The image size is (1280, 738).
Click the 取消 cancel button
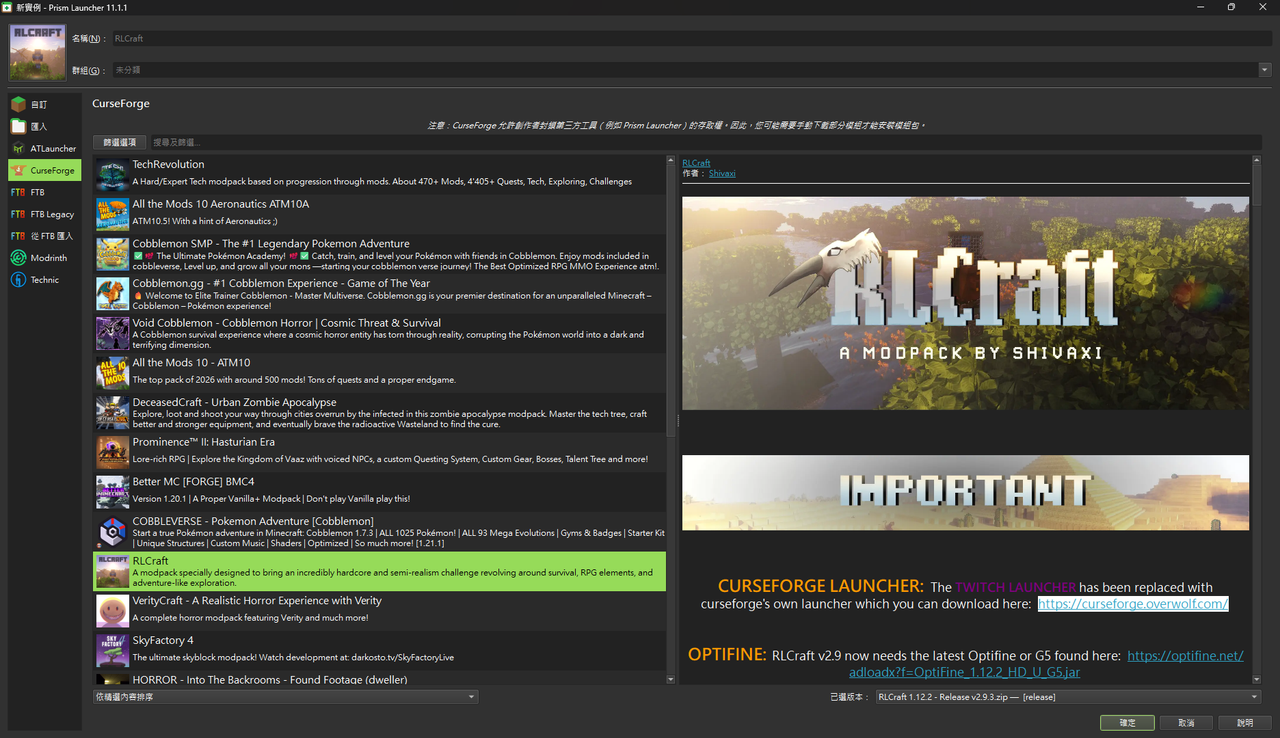[x=1186, y=722]
